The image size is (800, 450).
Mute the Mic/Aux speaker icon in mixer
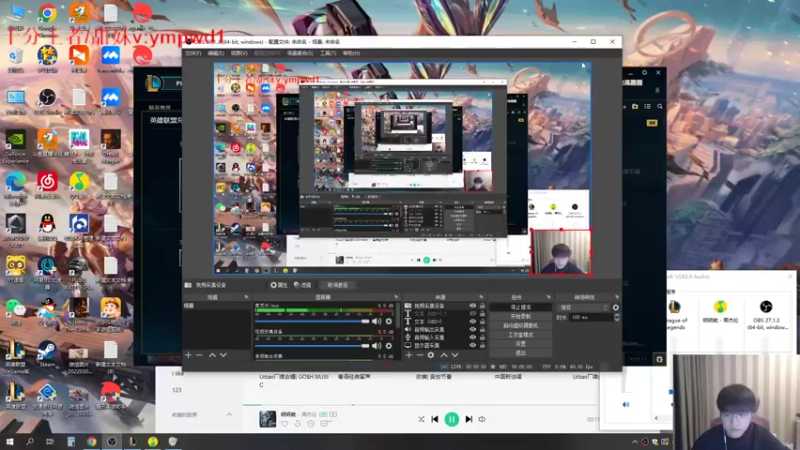pyautogui.click(x=377, y=321)
